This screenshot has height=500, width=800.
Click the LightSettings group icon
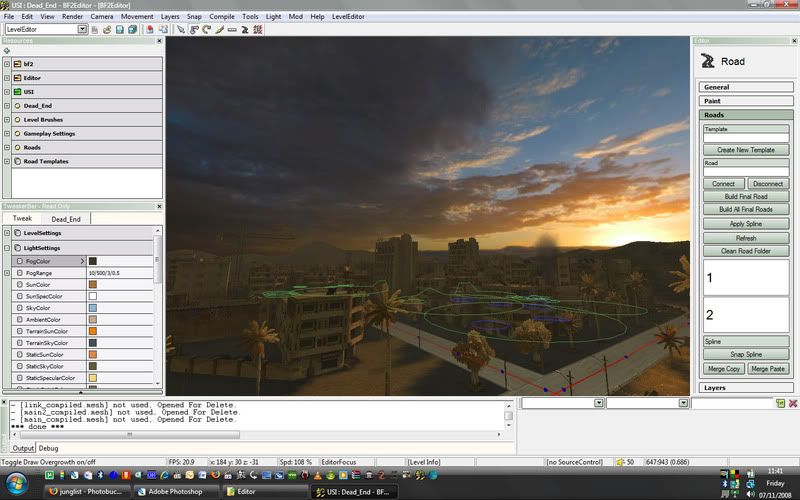coord(17,248)
